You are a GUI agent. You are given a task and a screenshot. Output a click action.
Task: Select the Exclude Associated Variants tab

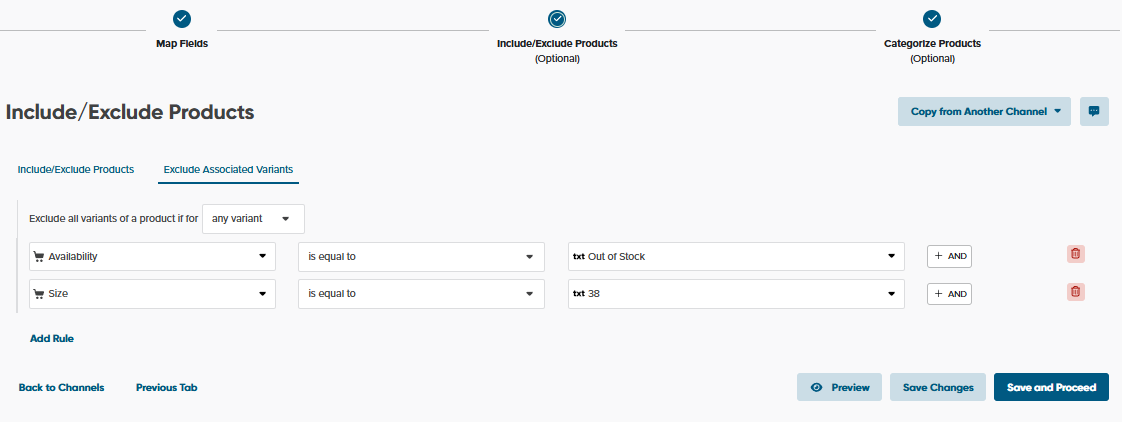[x=228, y=170]
